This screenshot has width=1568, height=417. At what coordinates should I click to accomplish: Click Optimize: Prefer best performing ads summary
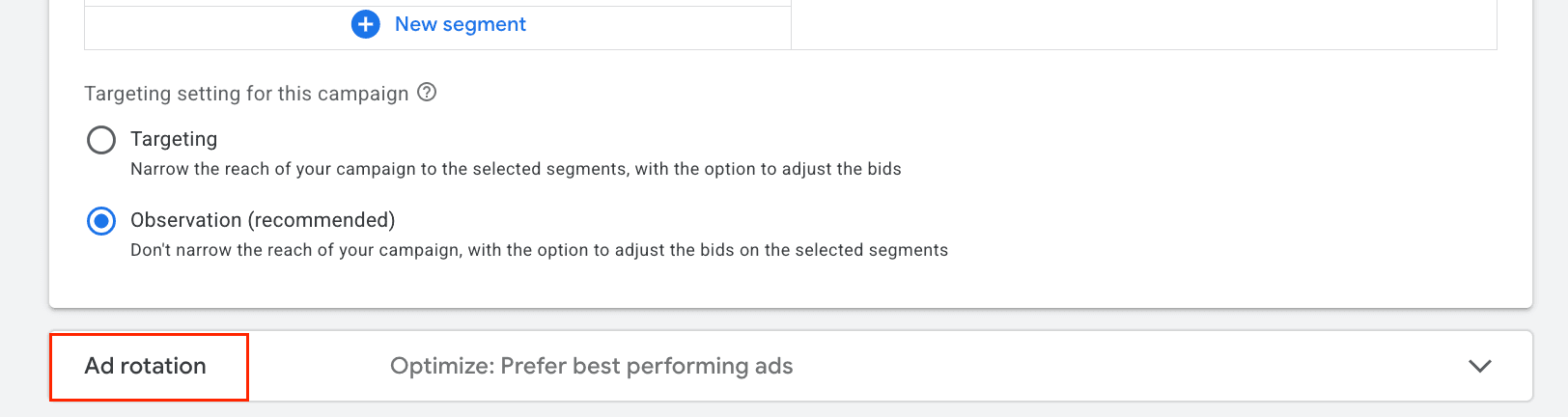(x=591, y=366)
